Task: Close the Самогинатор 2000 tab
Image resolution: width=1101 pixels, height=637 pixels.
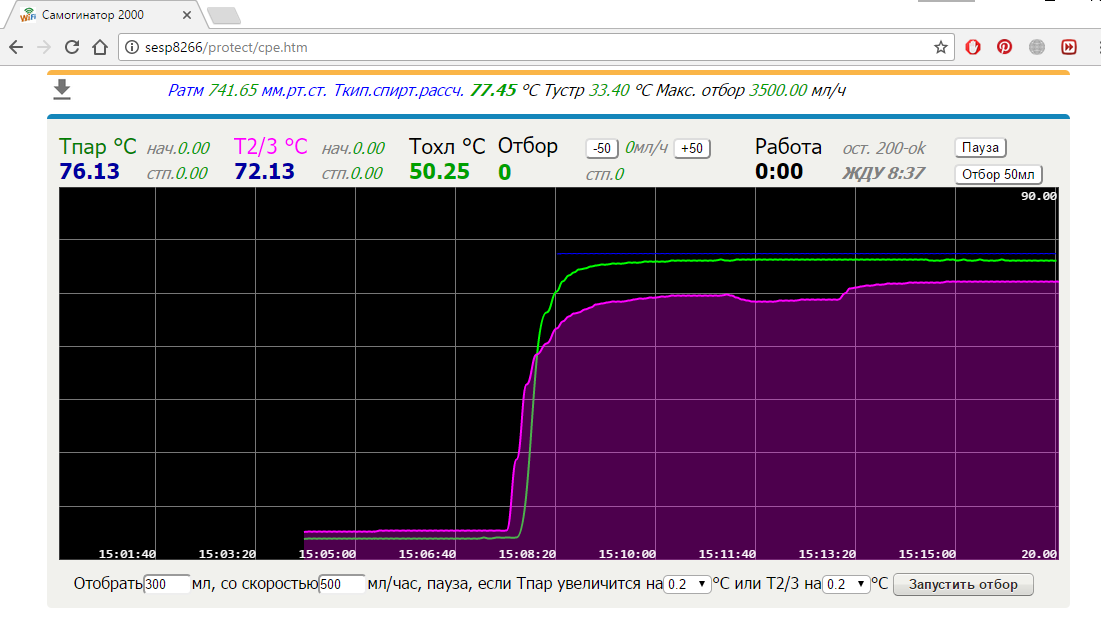Action: (187, 15)
